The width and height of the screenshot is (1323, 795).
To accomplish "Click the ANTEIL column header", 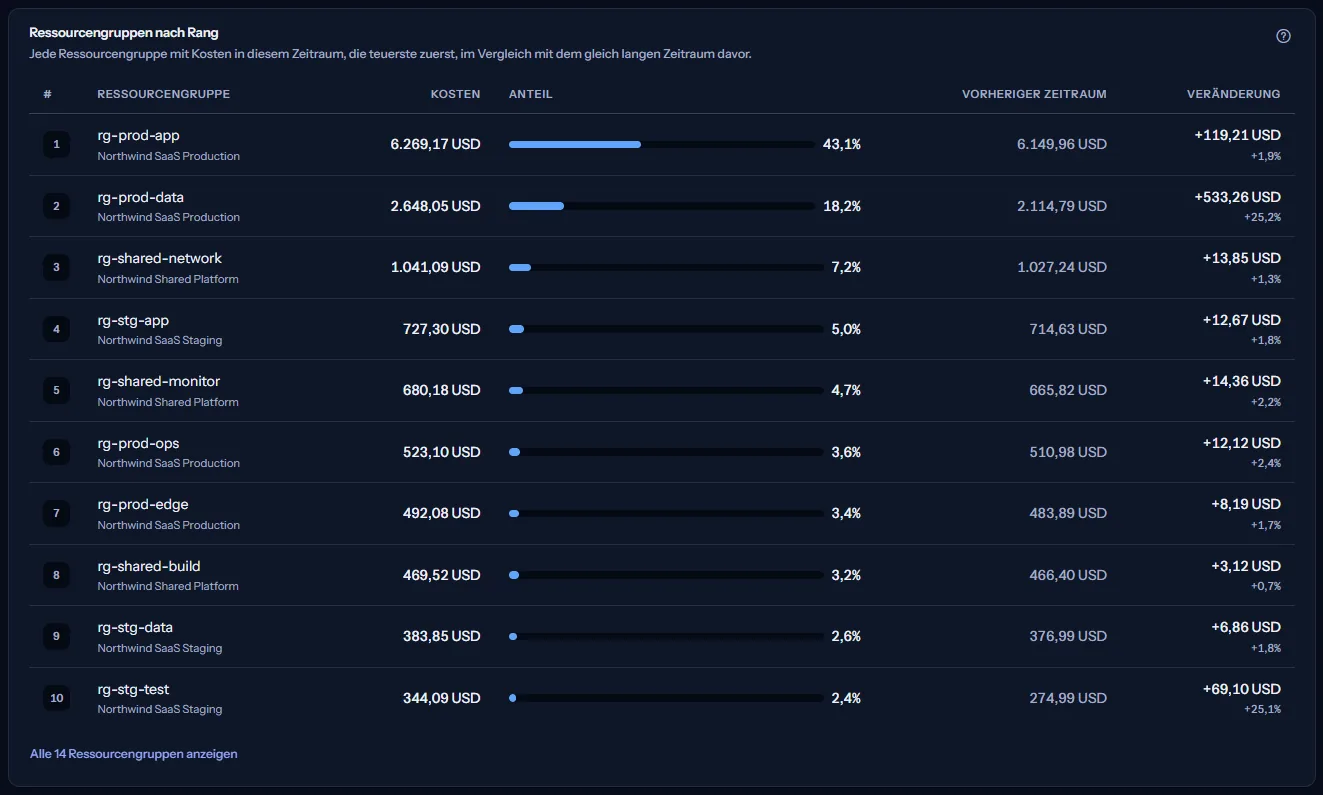I will tap(531, 94).
